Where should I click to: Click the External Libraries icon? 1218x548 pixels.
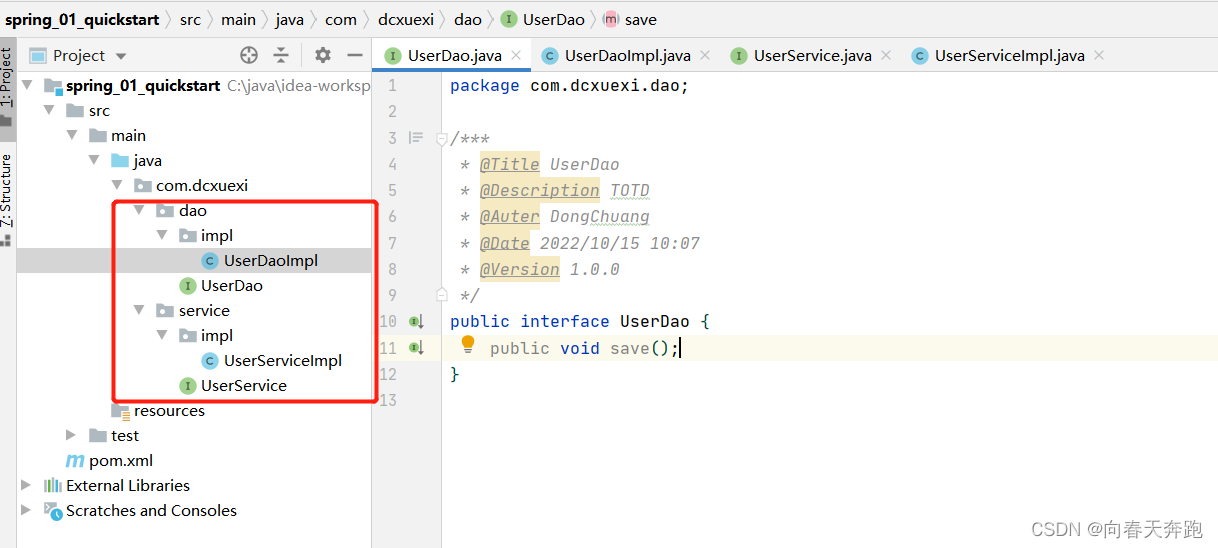click(x=53, y=486)
